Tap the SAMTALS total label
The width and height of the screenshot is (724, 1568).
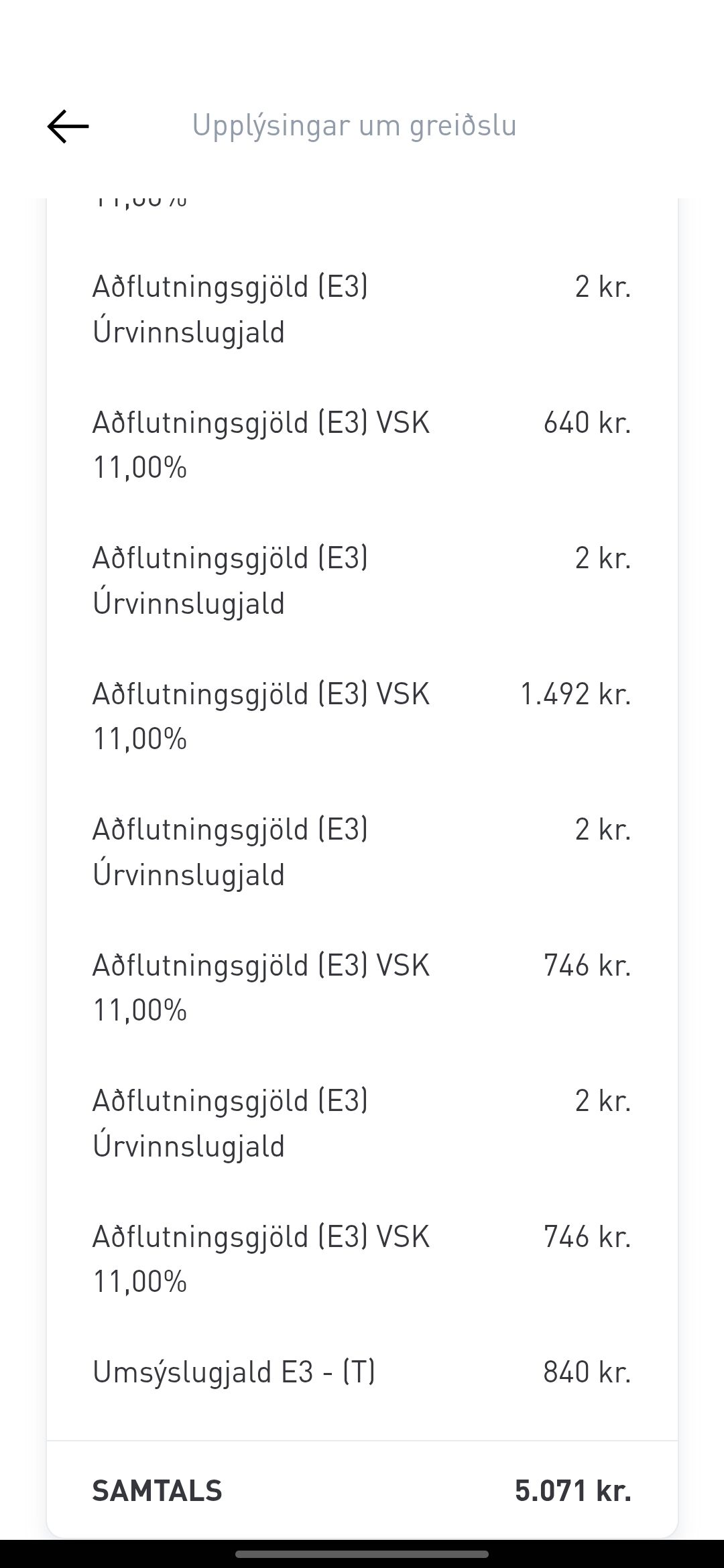tap(157, 1490)
